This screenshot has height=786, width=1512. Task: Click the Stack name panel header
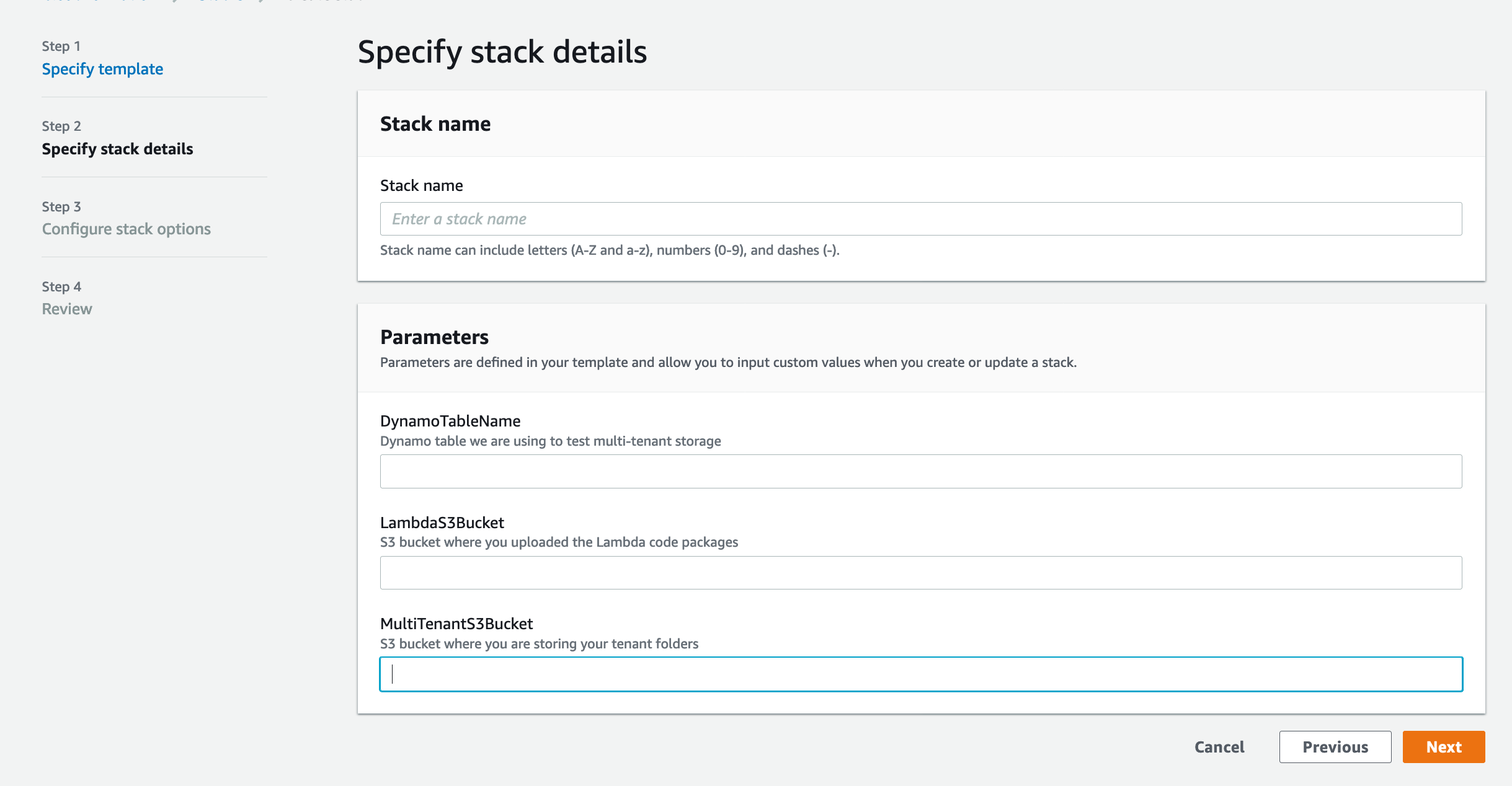(435, 124)
